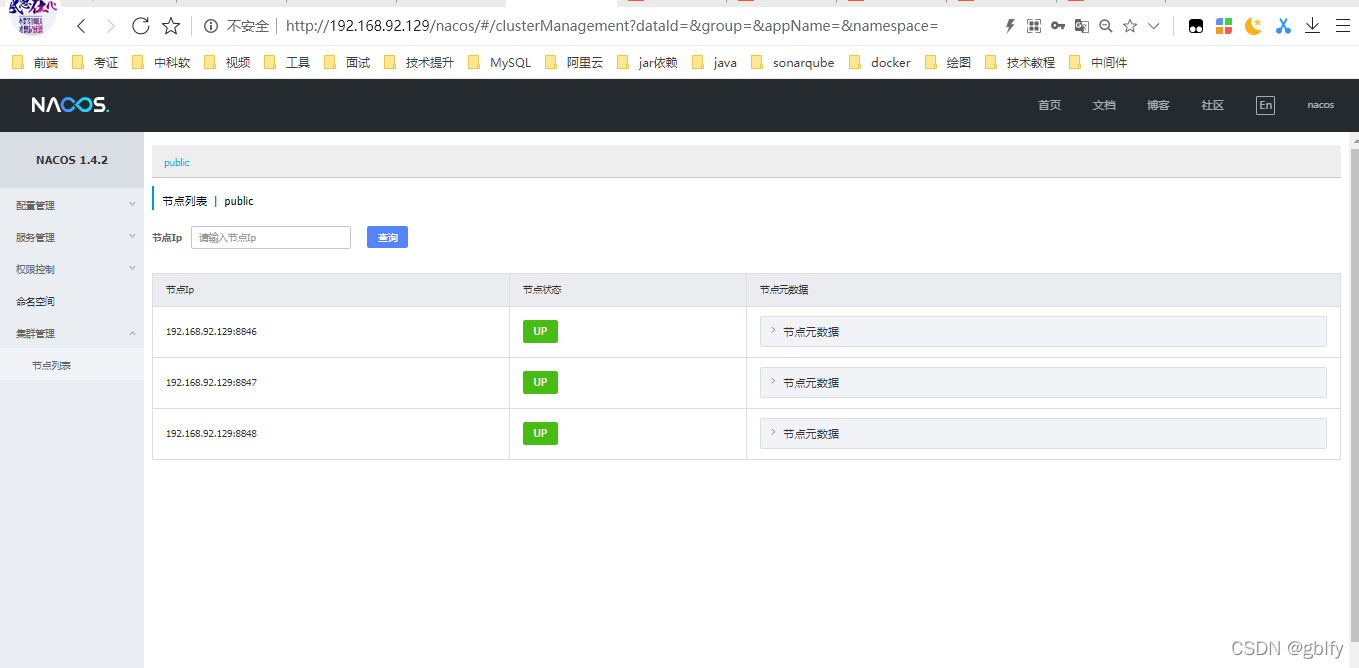Image resolution: width=1359 pixels, height=668 pixels.
Task: Open the java bookmark folder
Action: (714, 62)
